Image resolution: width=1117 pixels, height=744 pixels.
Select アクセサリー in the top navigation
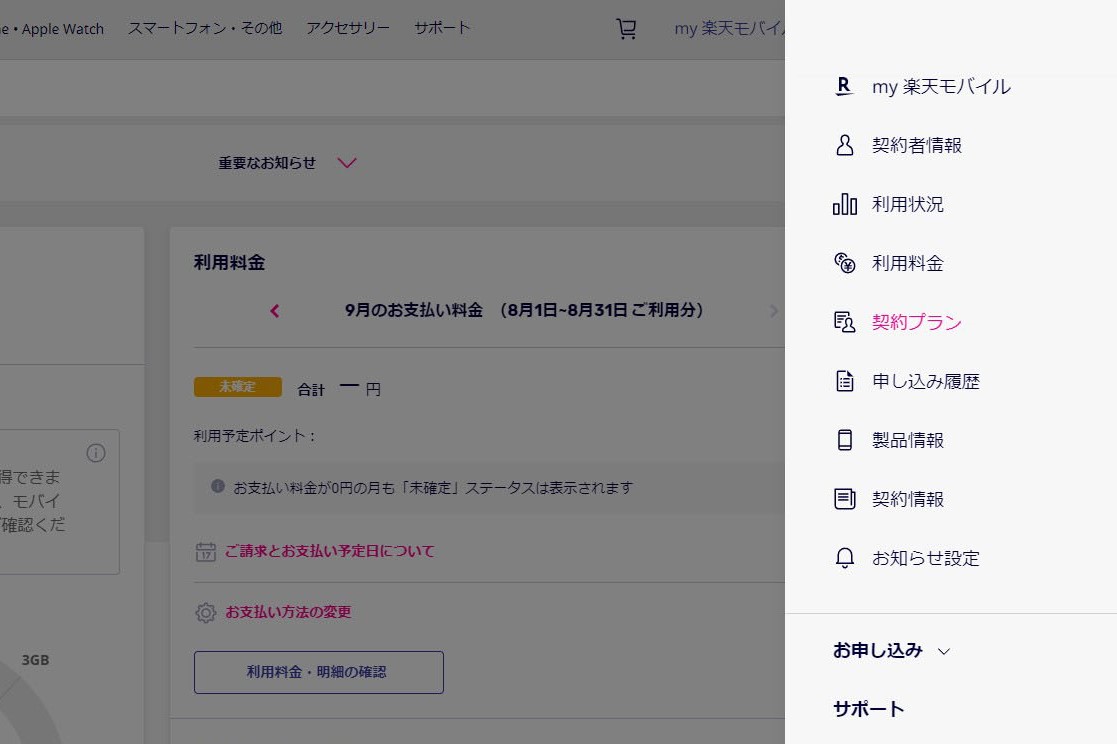(347, 27)
